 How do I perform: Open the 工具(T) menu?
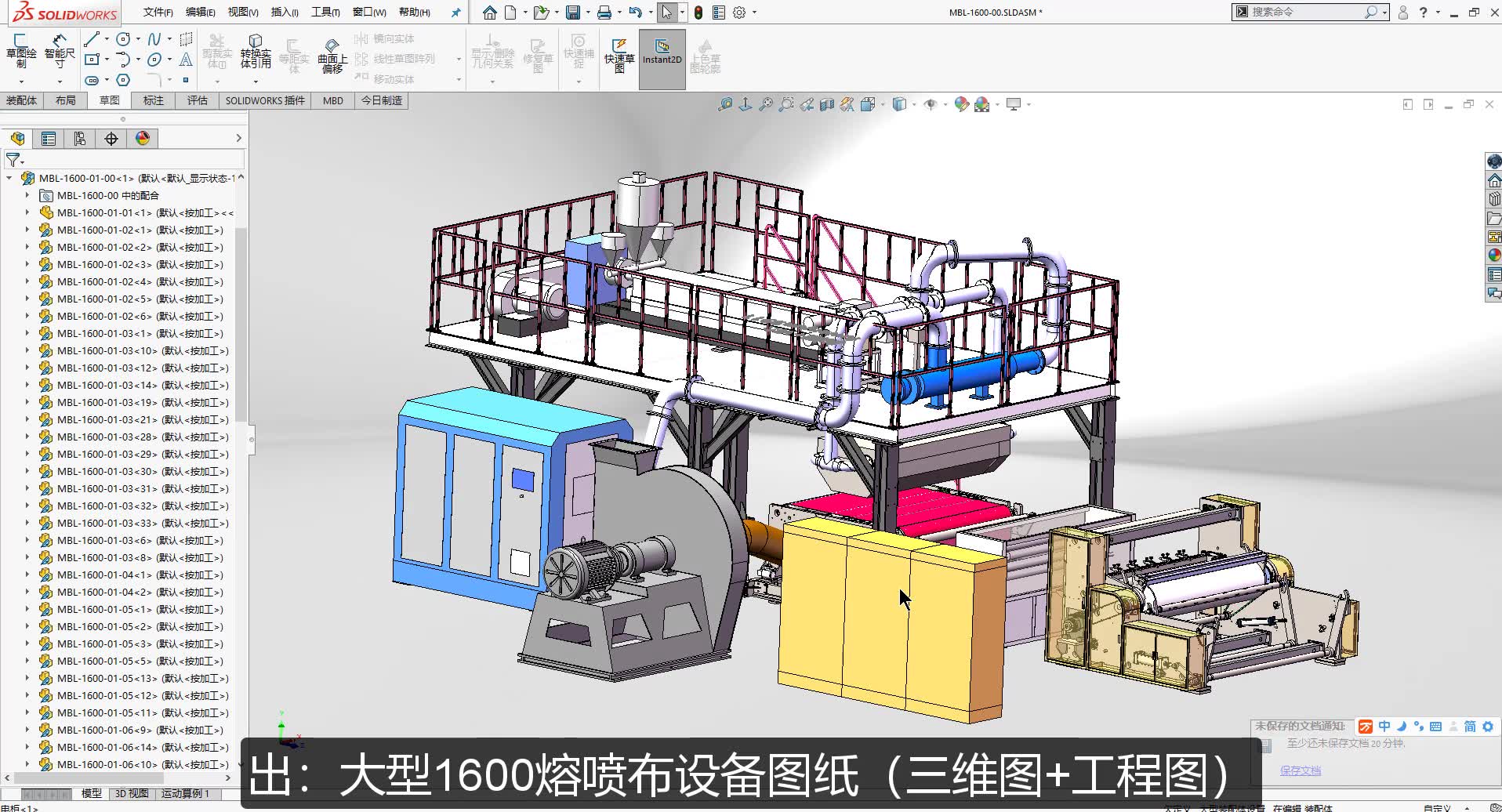(325, 13)
